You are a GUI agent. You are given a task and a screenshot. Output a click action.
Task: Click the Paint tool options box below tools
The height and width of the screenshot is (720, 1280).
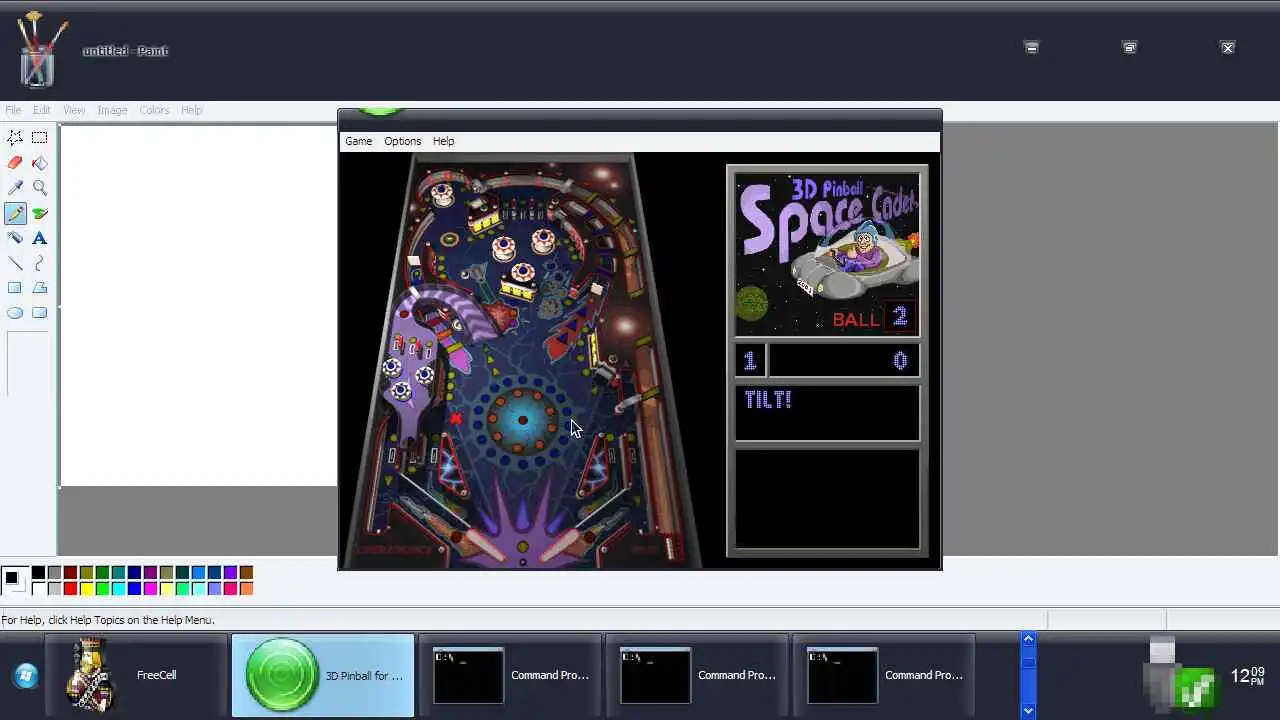pos(27,363)
